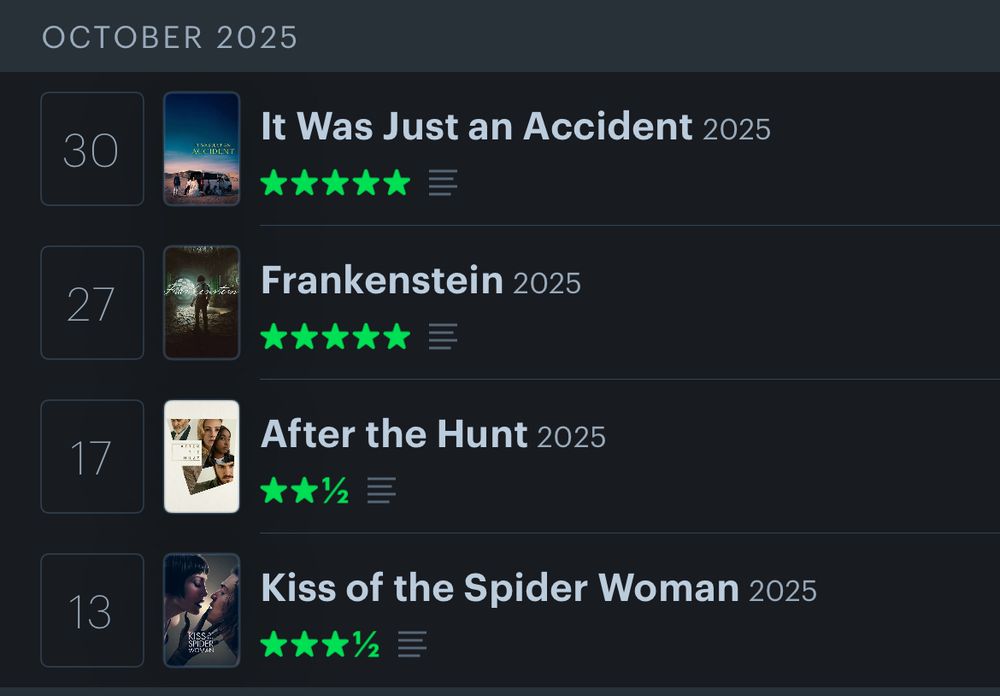1000x696 pixels.
Task: Click the five-star rating under It Was Just an Accident
Action: (335, 182)
